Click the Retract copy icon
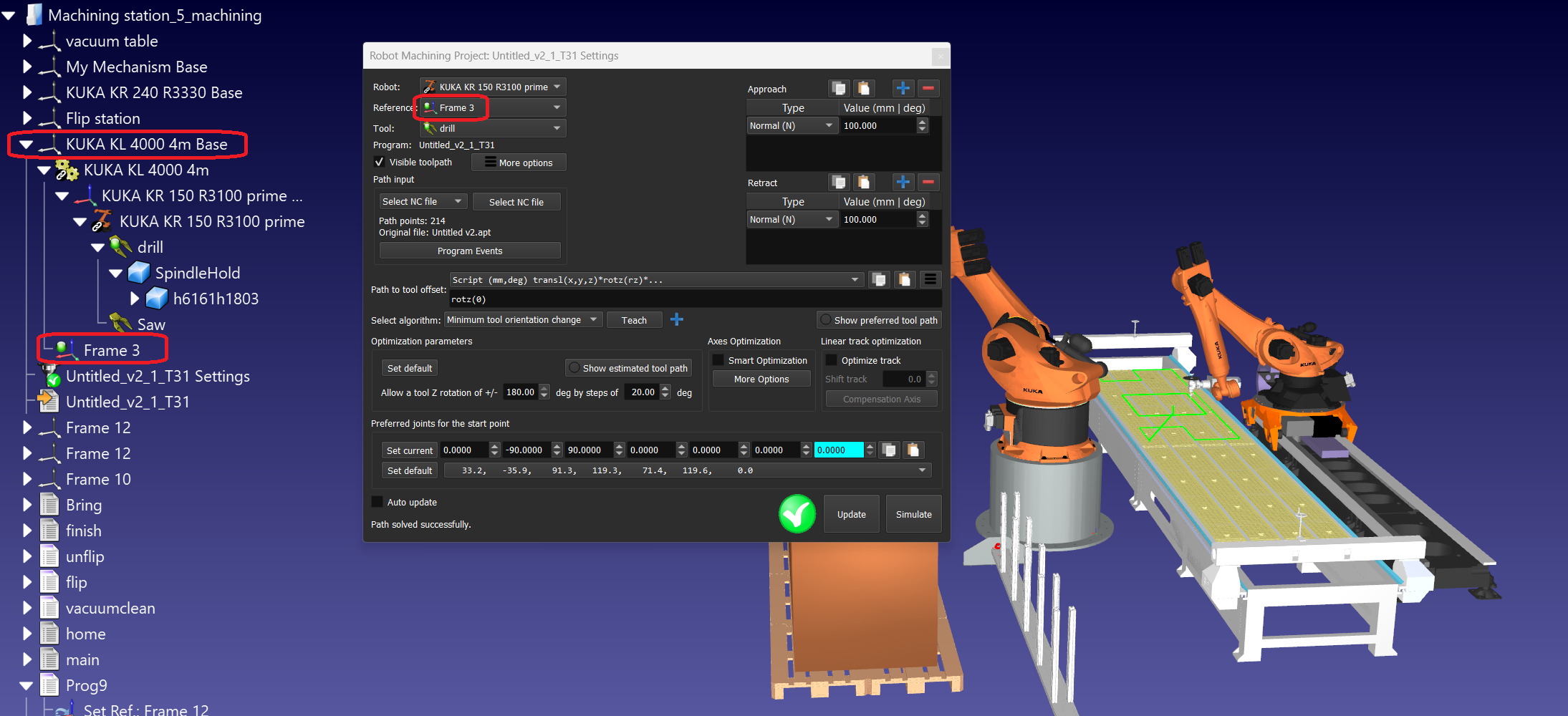 point(839,183)
